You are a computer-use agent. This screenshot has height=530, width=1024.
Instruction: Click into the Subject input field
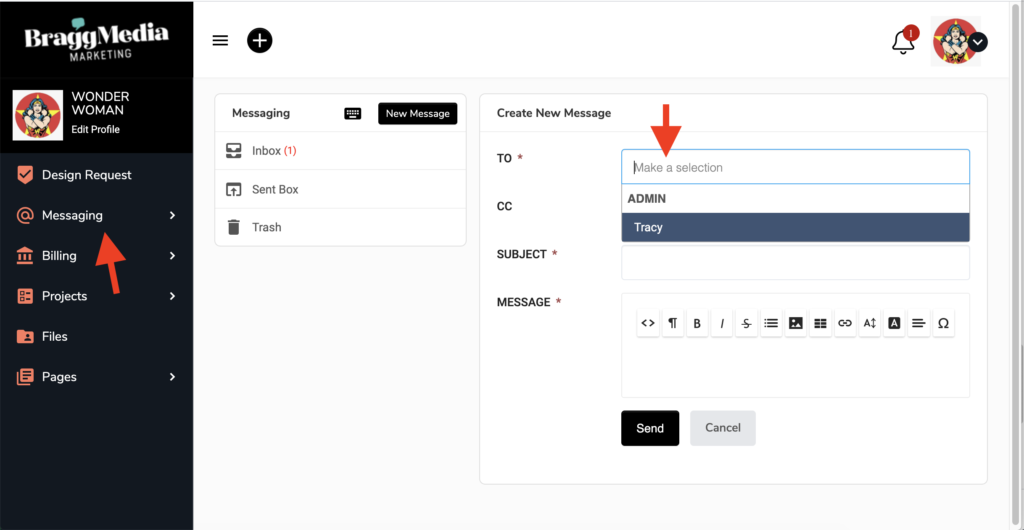795,263
